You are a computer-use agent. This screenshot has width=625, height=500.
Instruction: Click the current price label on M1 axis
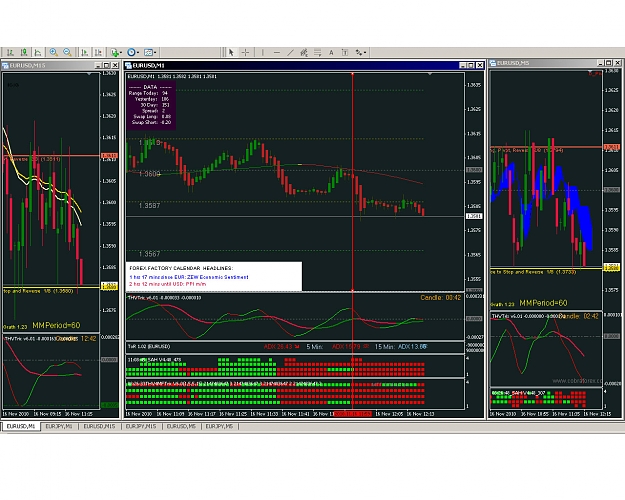pyautogui.click(x=474, y=216)
